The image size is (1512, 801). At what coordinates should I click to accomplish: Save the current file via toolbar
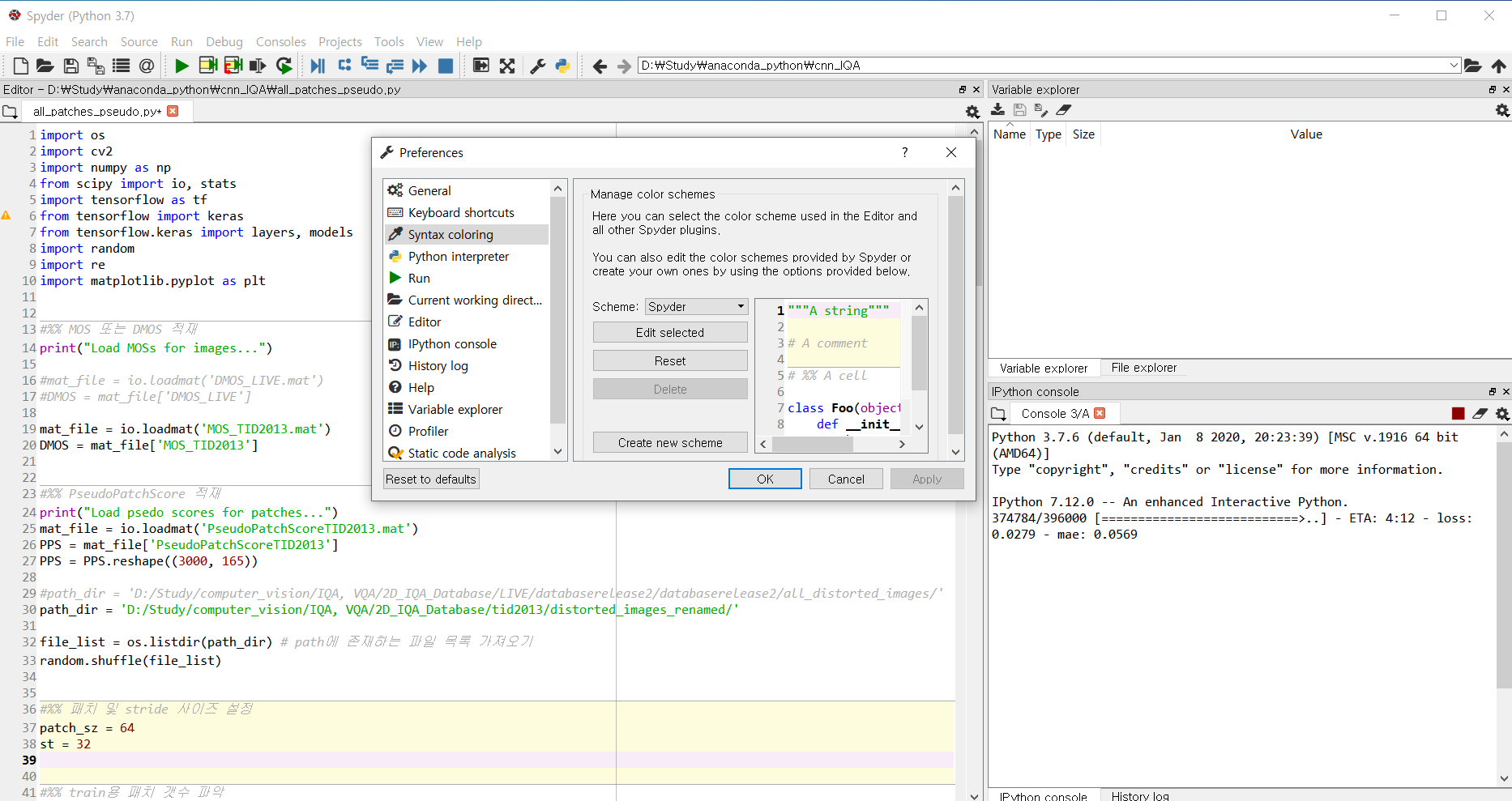70,66
